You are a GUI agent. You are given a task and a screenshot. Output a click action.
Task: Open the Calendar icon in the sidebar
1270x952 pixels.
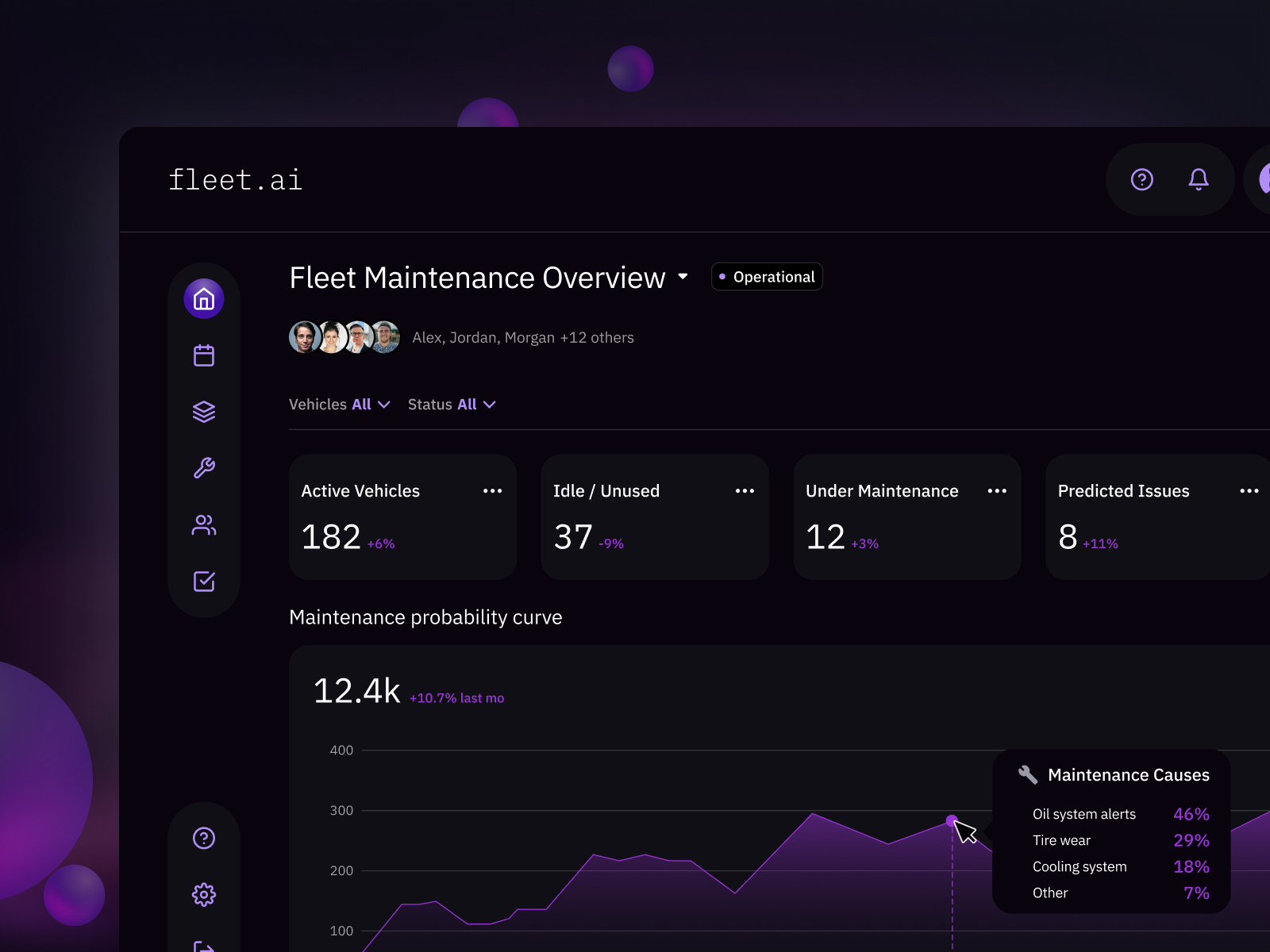click(x=204, y=355)
